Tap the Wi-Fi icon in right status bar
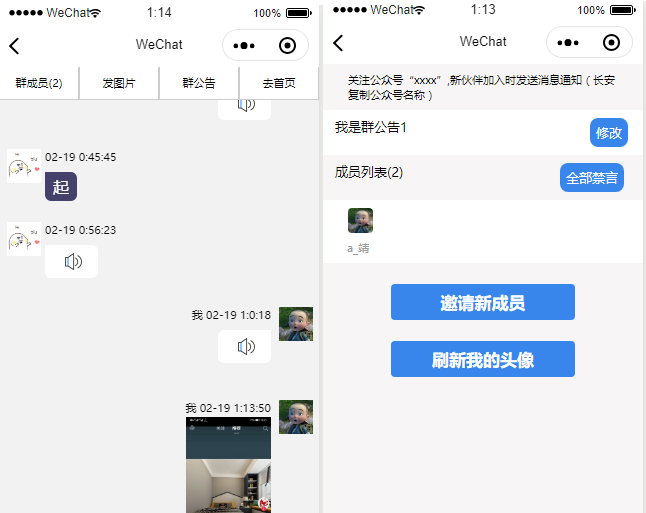Image resolution: width=646 pixels, height=513 pixels. [x=419, y=10]
